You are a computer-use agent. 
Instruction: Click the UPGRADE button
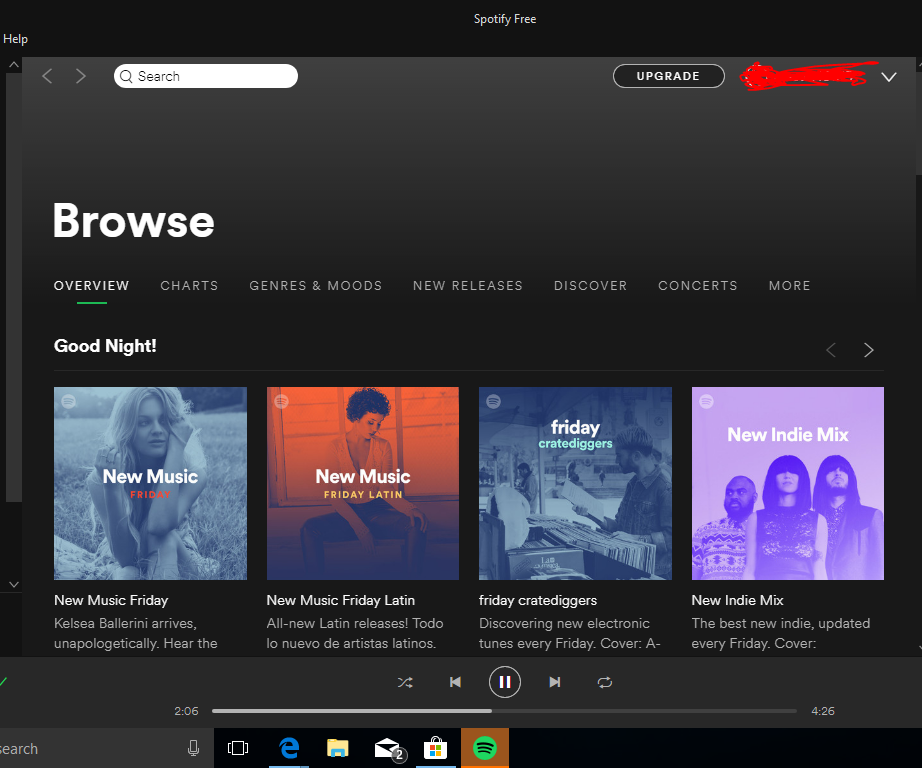point(668,76)
